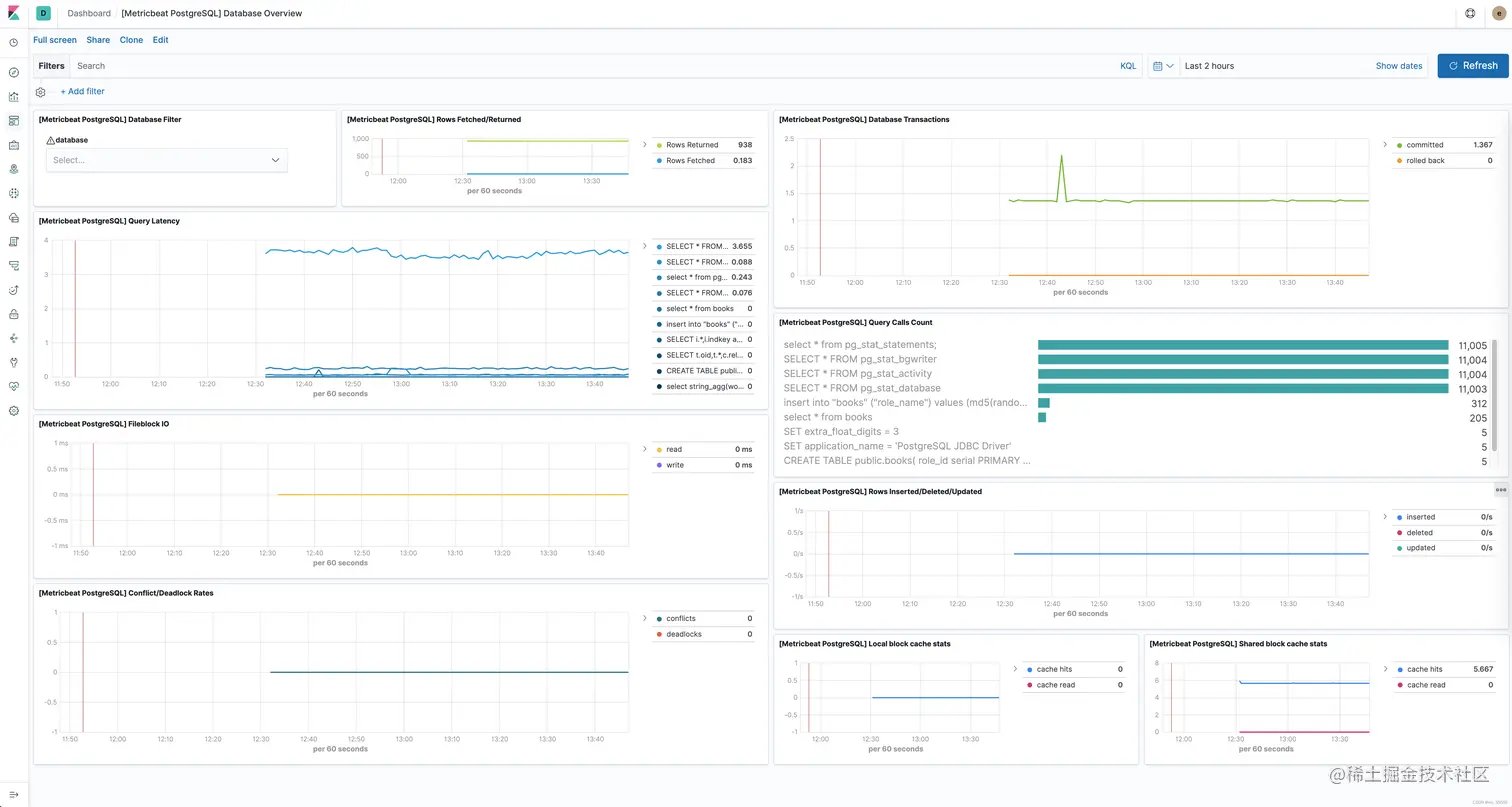Screen dimensions: 1512x807
Task: Open Canvas from the side navigation
Action: click(14, 145)
